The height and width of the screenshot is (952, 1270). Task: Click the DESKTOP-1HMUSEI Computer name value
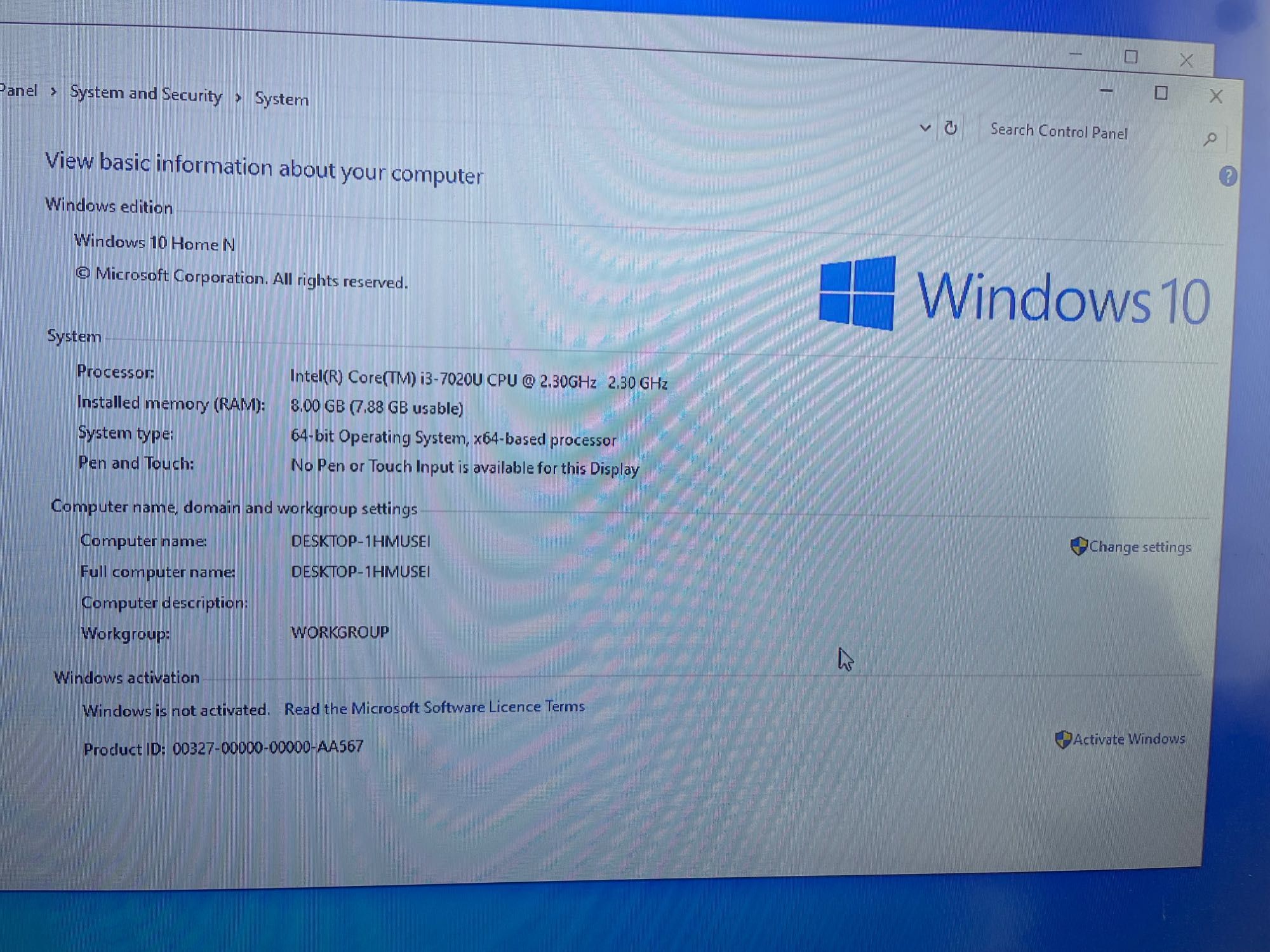361,541
